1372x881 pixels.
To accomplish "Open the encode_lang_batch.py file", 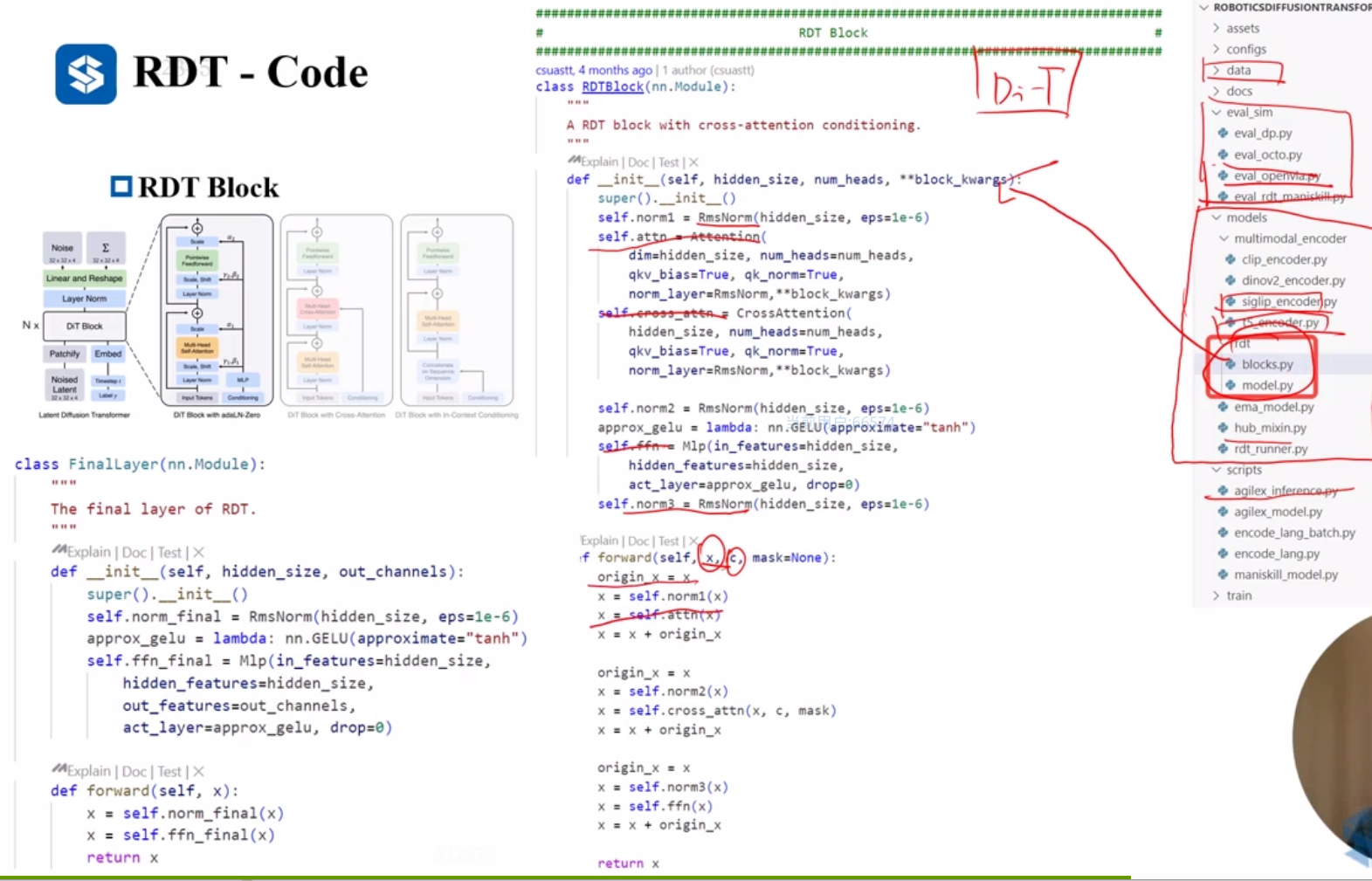I will [1294, 533].
